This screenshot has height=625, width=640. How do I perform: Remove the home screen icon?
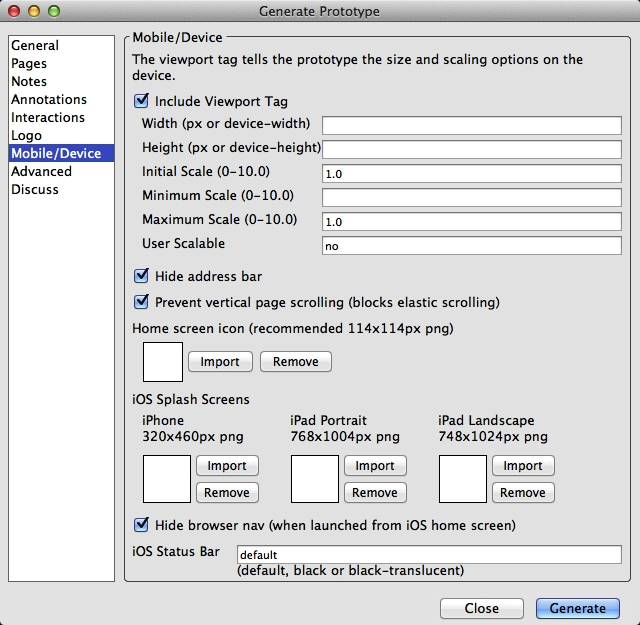click(x=295, y=362)
